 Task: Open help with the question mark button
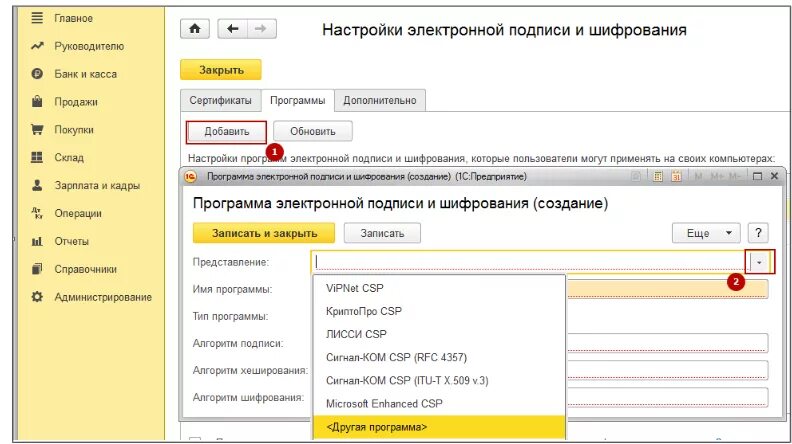[x=758, y=233]
